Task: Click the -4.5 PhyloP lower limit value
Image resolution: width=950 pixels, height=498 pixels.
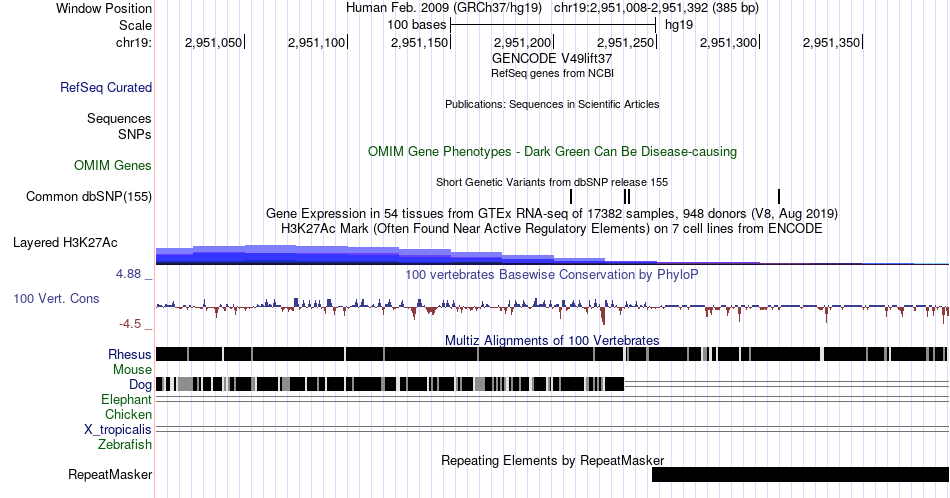Action: pyautogui.click(x=130, y=324)
